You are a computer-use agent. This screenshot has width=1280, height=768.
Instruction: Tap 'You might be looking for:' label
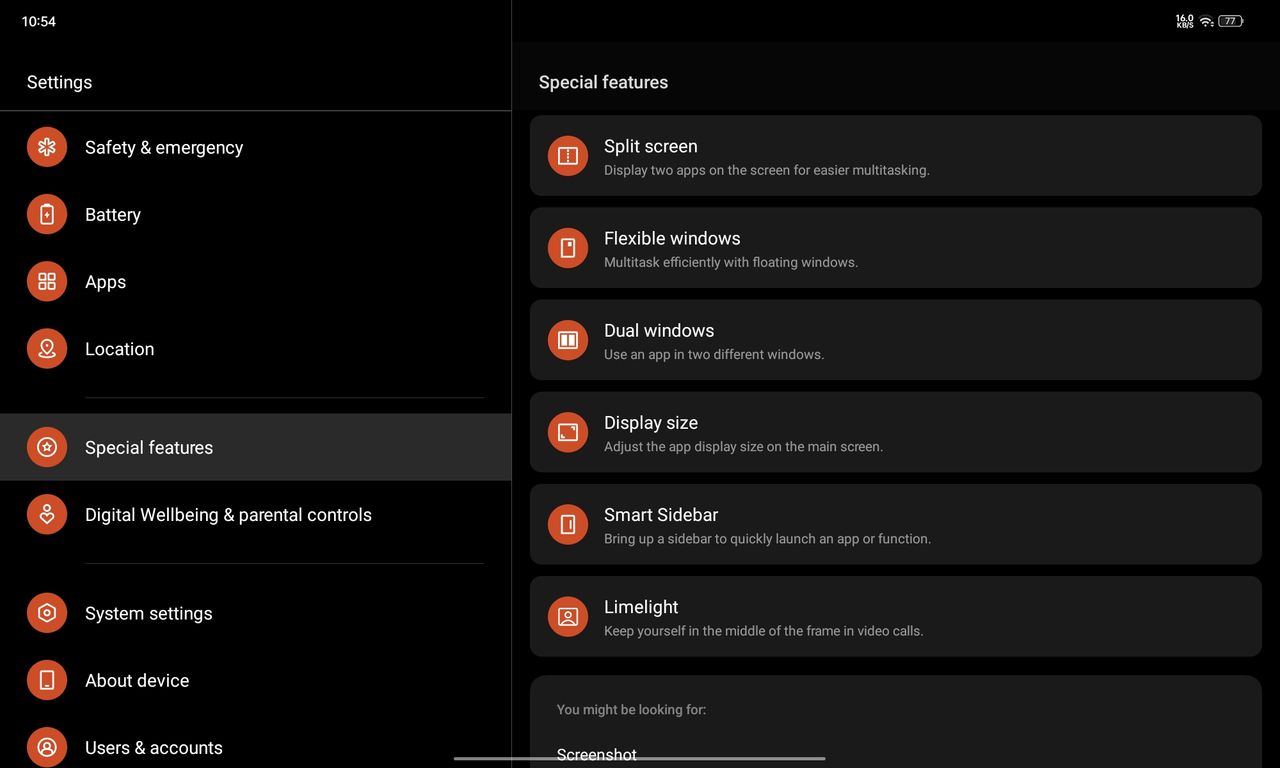631,709
